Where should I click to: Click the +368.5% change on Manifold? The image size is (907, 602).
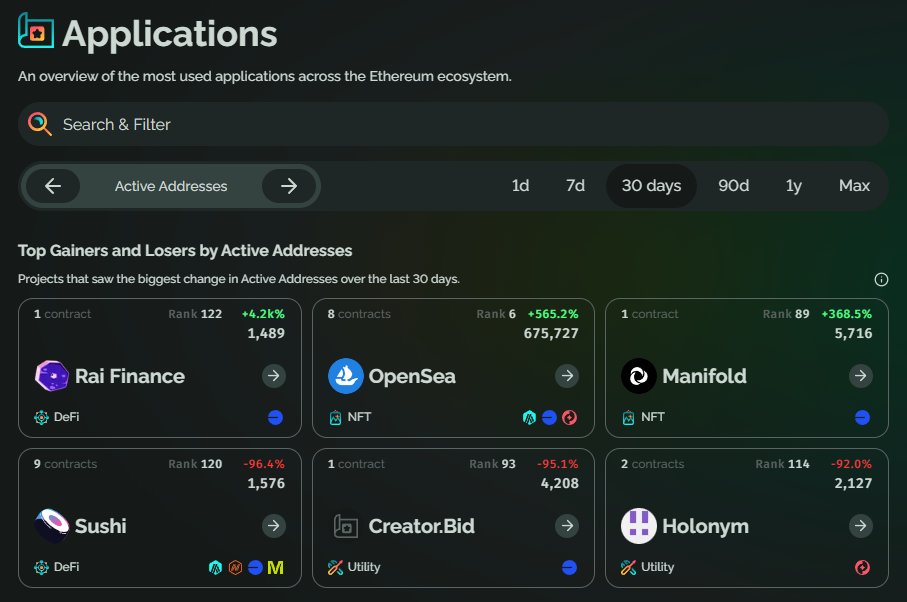pyautogui.click(x=846, y=314)
